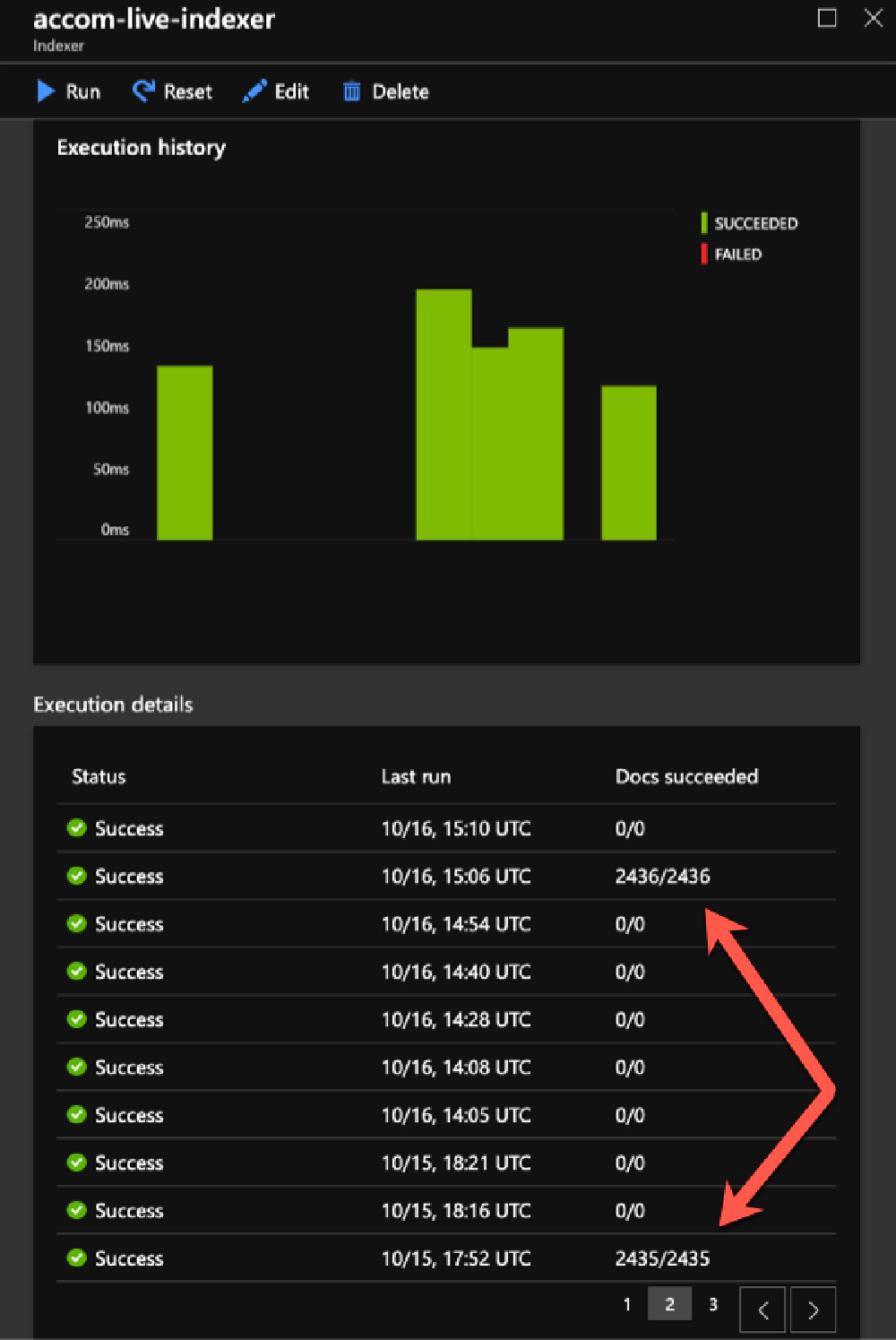The width and height of the screenshot is (896, 1340).
Task: Click the previous page arrow icon
Action: coord(762,1310)
